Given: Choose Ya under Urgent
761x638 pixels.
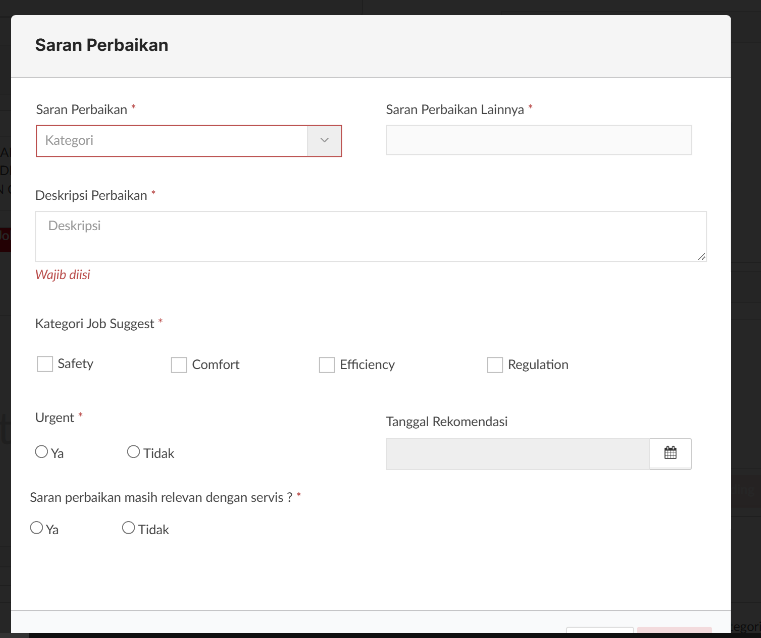Looking at the screenshot, I should pyautogui.click(x=41, y=452).
